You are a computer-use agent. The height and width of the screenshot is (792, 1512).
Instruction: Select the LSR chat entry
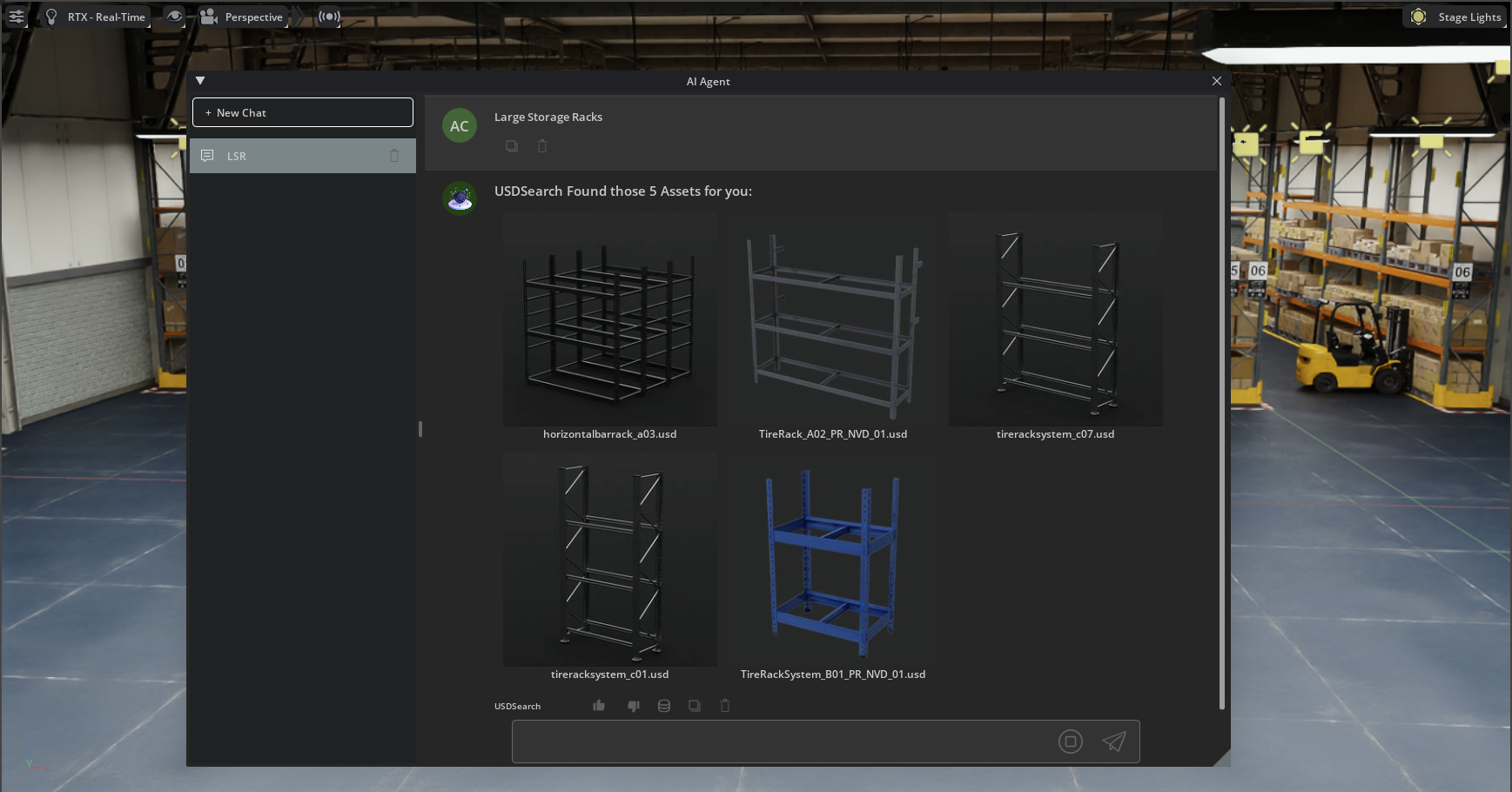pyautogui.click(x=303, y=156)
